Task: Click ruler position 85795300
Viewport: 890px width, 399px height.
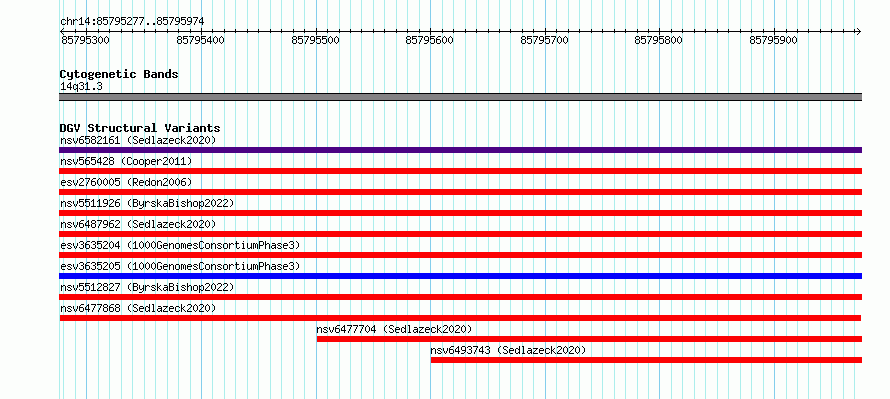Action: 85,40
